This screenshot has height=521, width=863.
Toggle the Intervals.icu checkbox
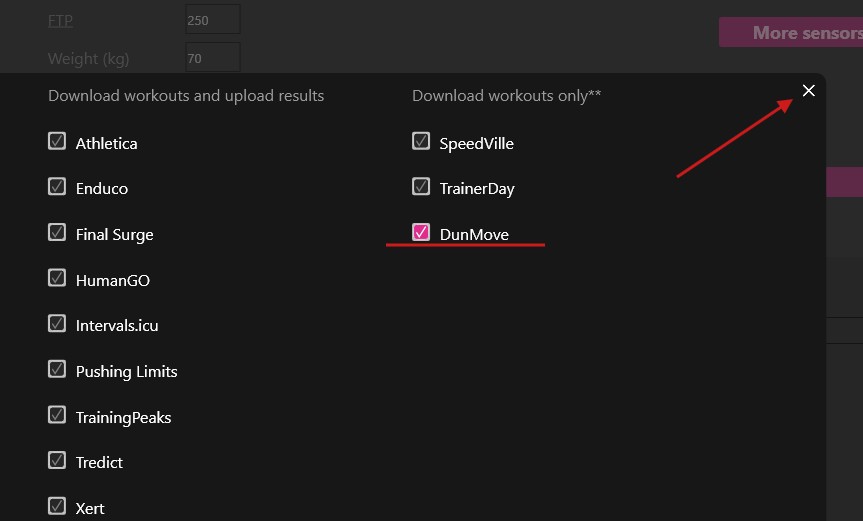coord(57,323)
